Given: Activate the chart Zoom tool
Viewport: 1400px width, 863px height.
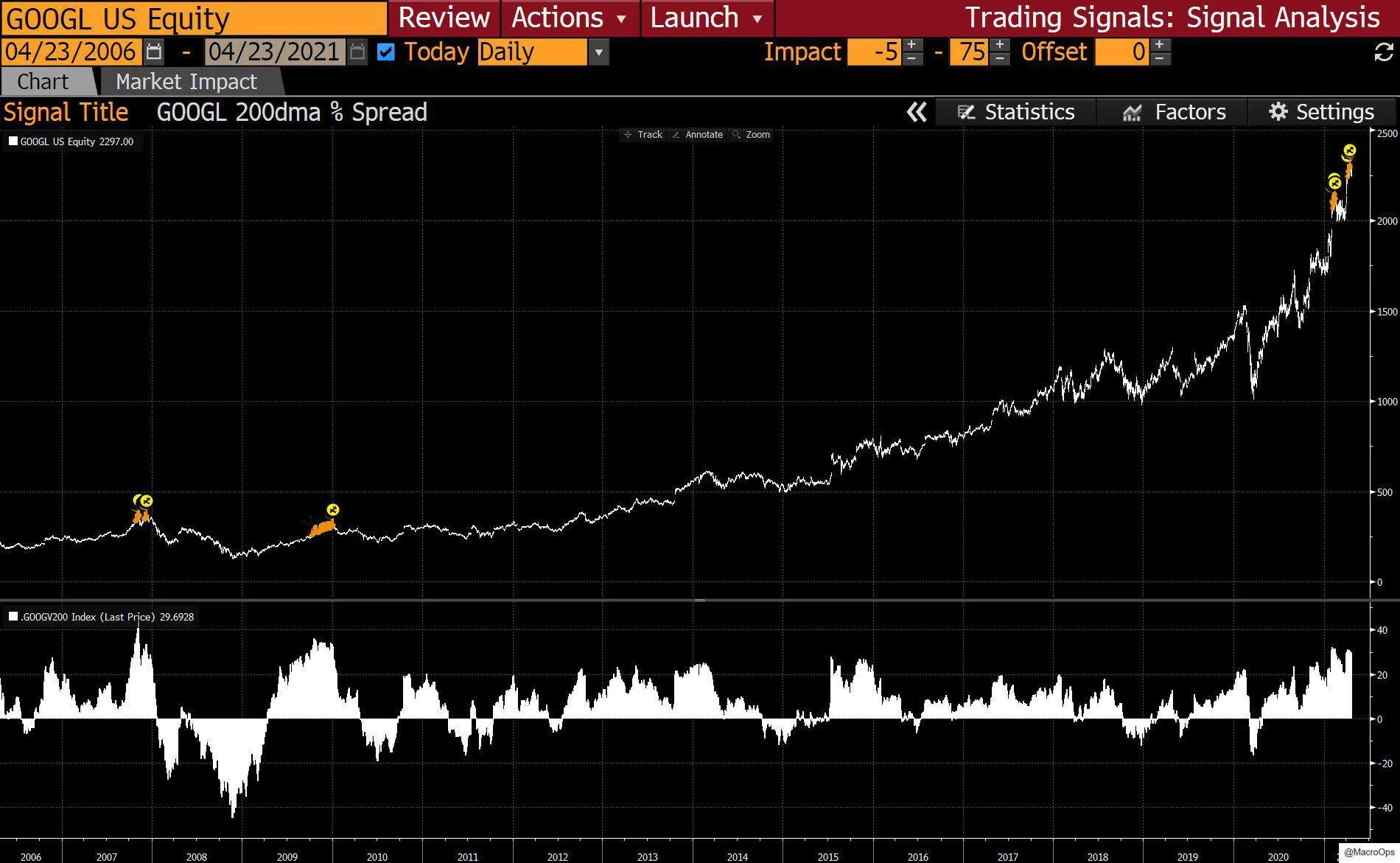Looking at the screenshot, I should click(x=751, y=134).
